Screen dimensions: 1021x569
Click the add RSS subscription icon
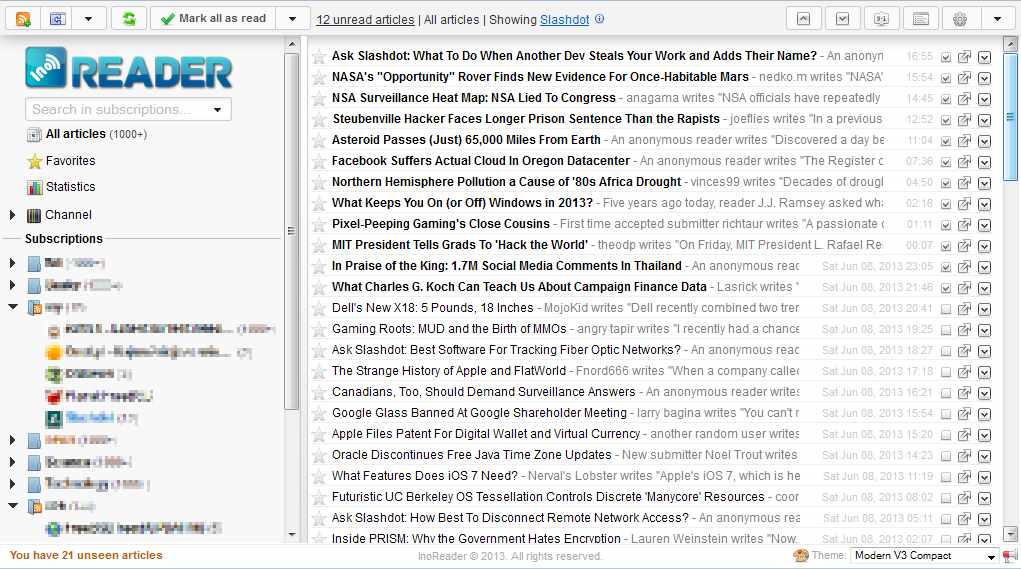(x=24, y=19)
